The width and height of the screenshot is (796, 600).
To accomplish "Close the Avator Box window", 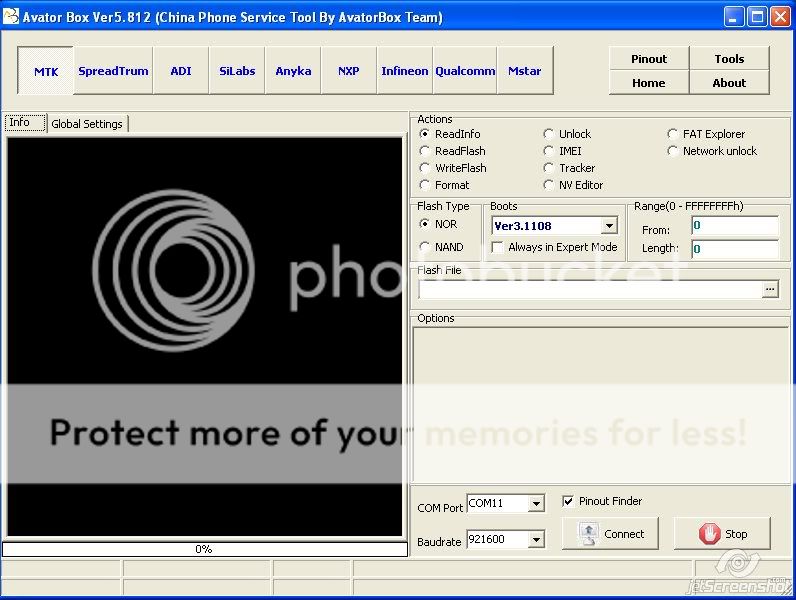I will click(x=780, y=17).
